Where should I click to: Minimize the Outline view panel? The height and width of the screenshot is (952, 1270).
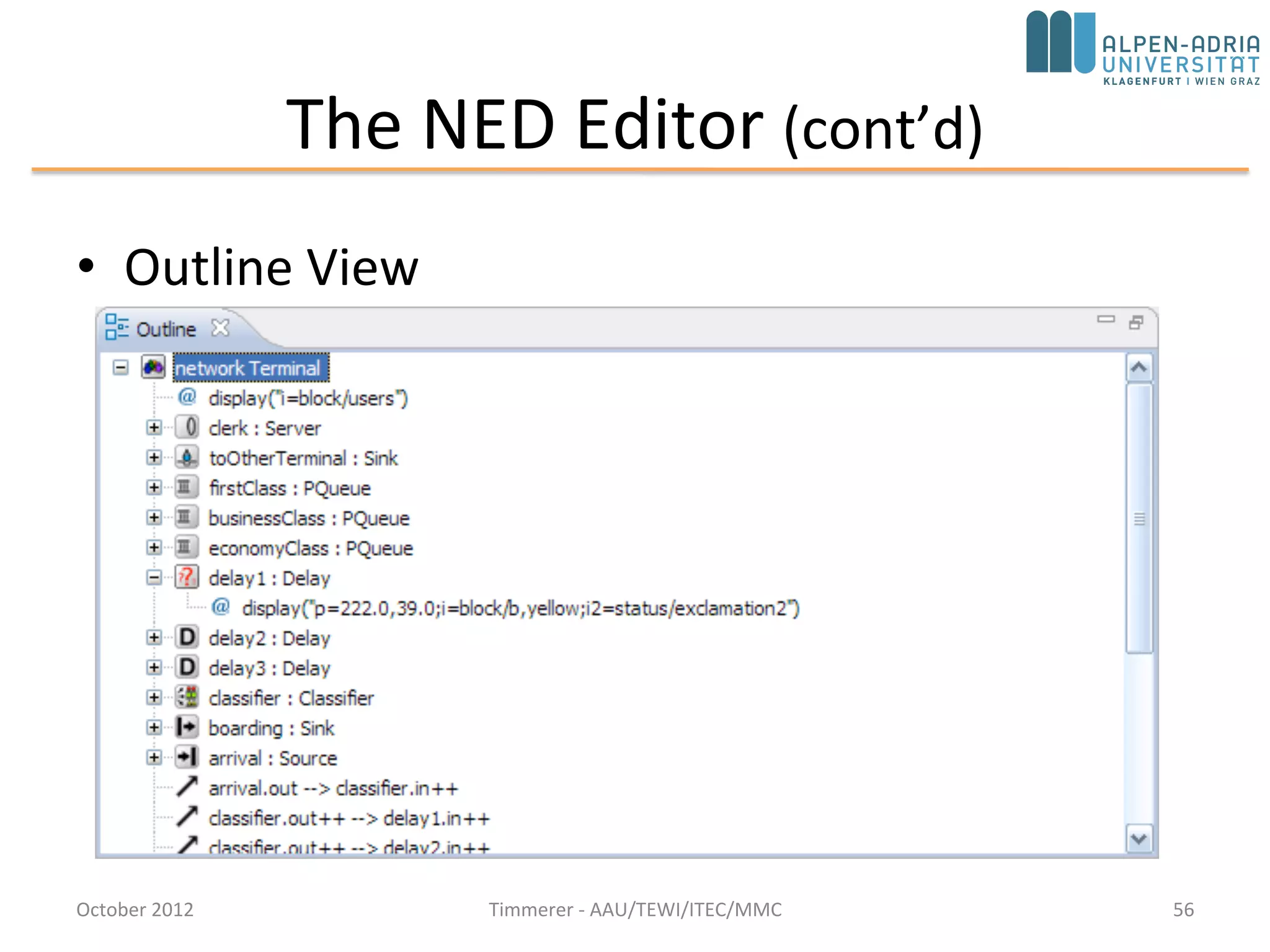[1106, 320]
